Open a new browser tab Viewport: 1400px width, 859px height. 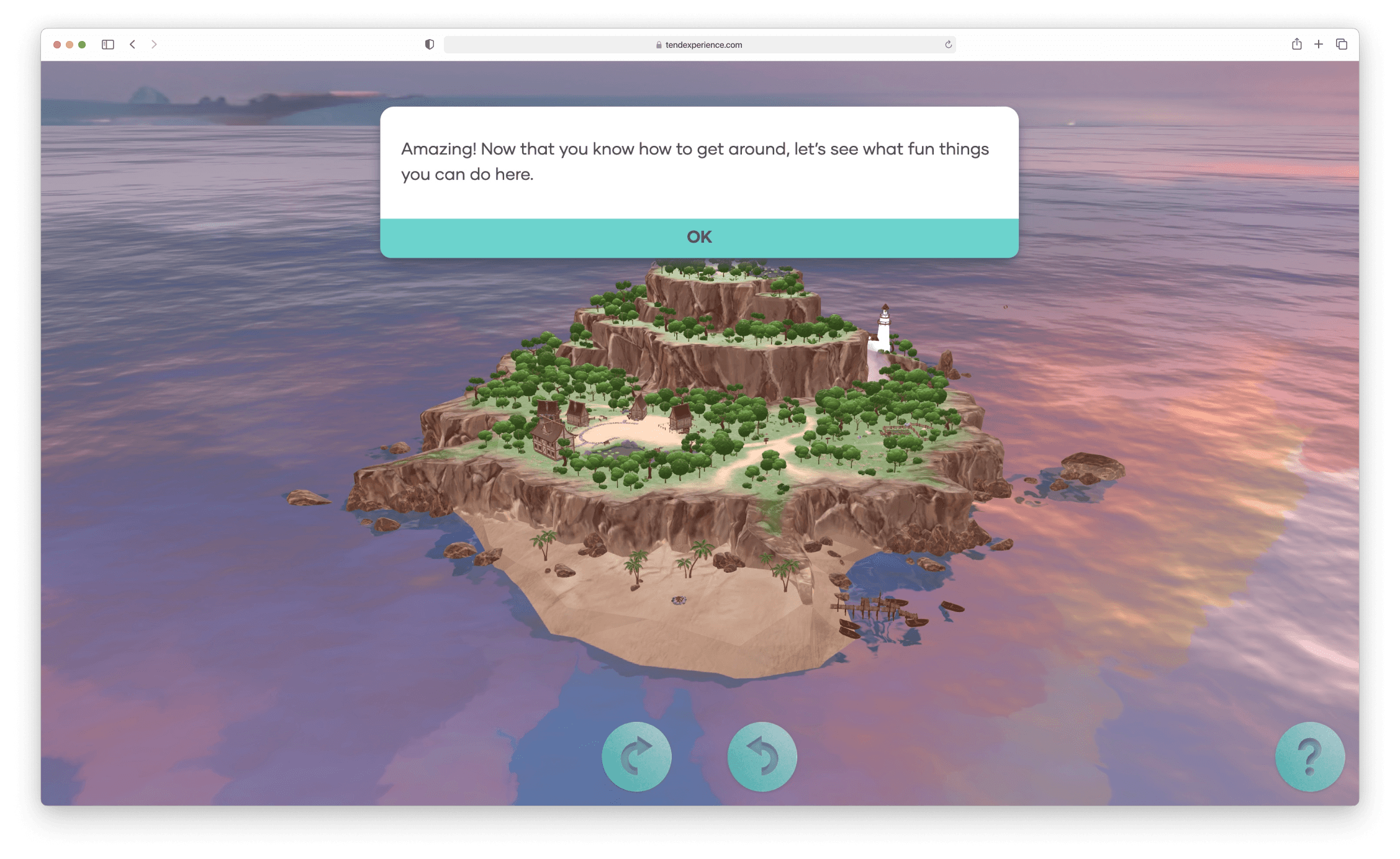1319,44
